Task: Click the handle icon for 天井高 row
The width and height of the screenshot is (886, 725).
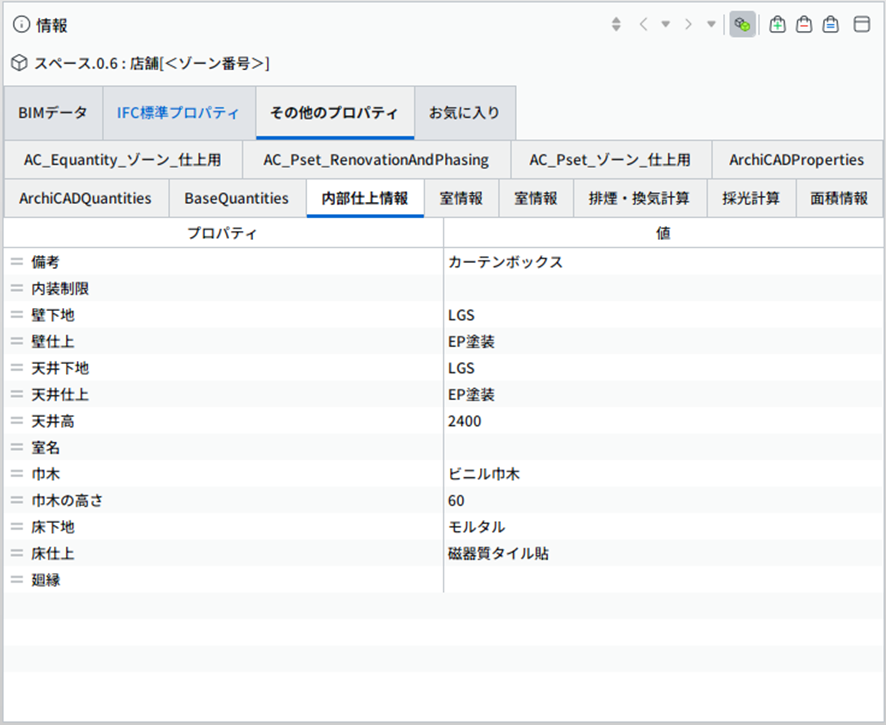Action: [x=17, y=421]
